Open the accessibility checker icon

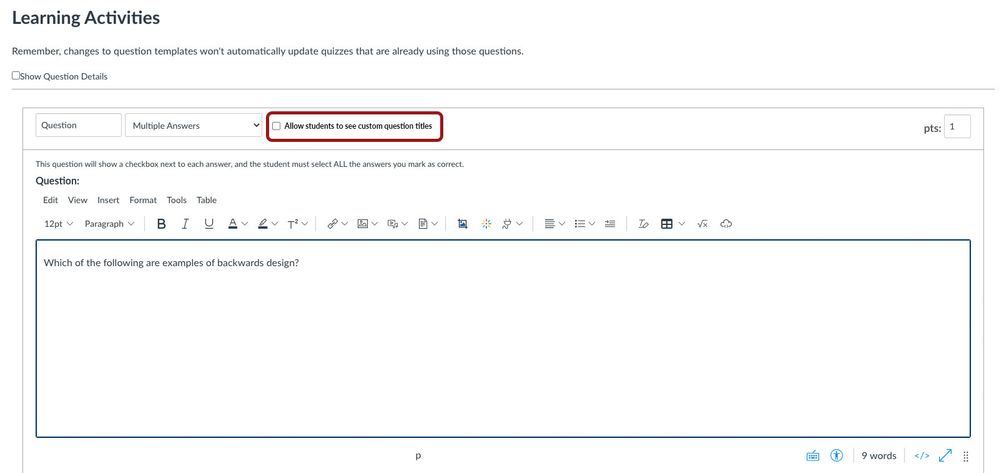pyautogui.click(x=837, y=456)
